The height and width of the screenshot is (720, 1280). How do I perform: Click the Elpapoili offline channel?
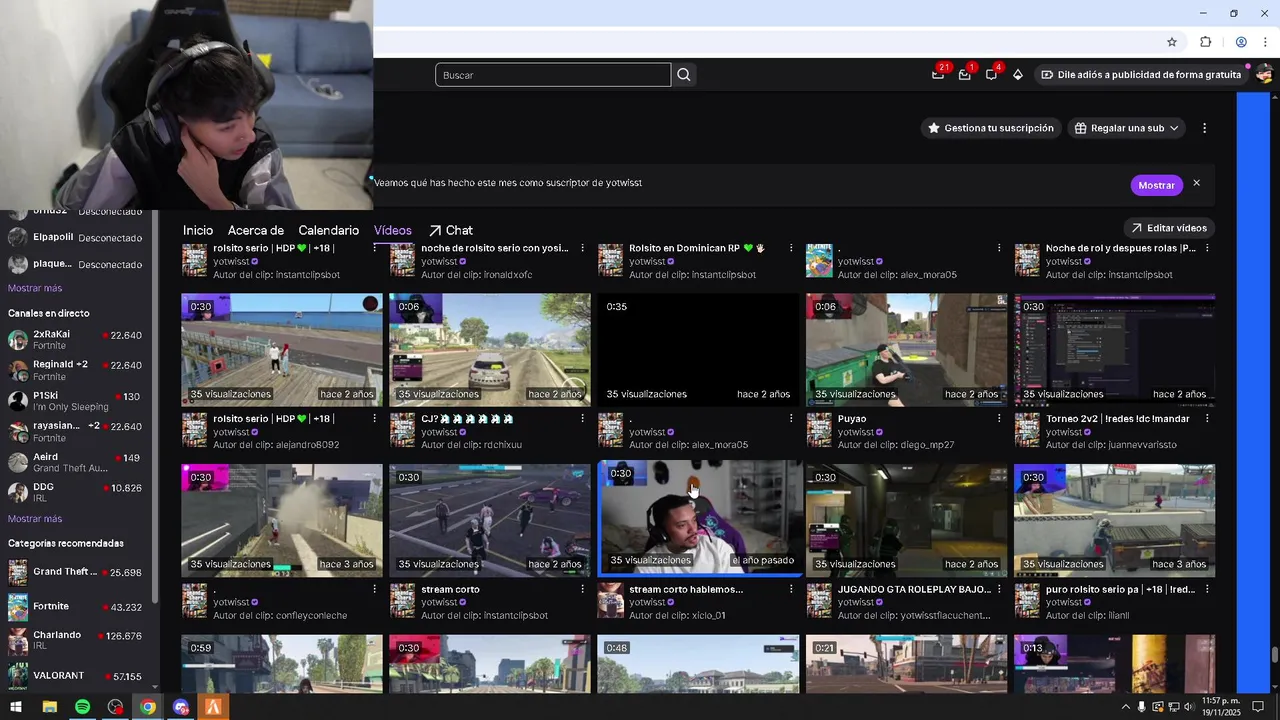(75, 238)
